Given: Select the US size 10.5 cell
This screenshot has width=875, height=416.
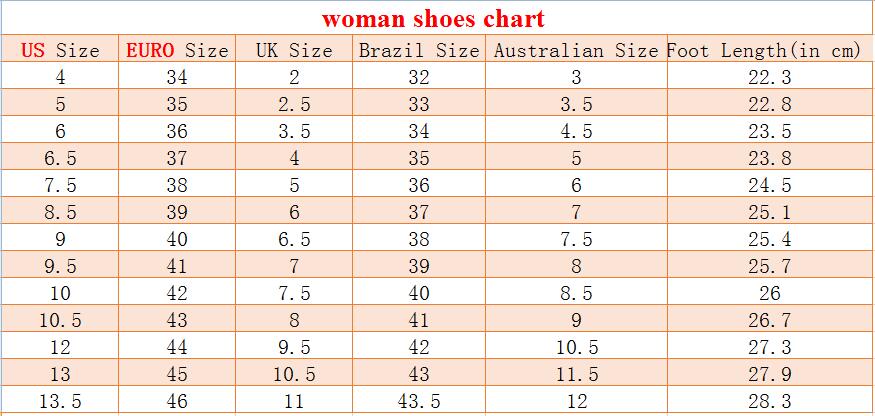Looking at the screenshot, I should [x=60, y=321].
